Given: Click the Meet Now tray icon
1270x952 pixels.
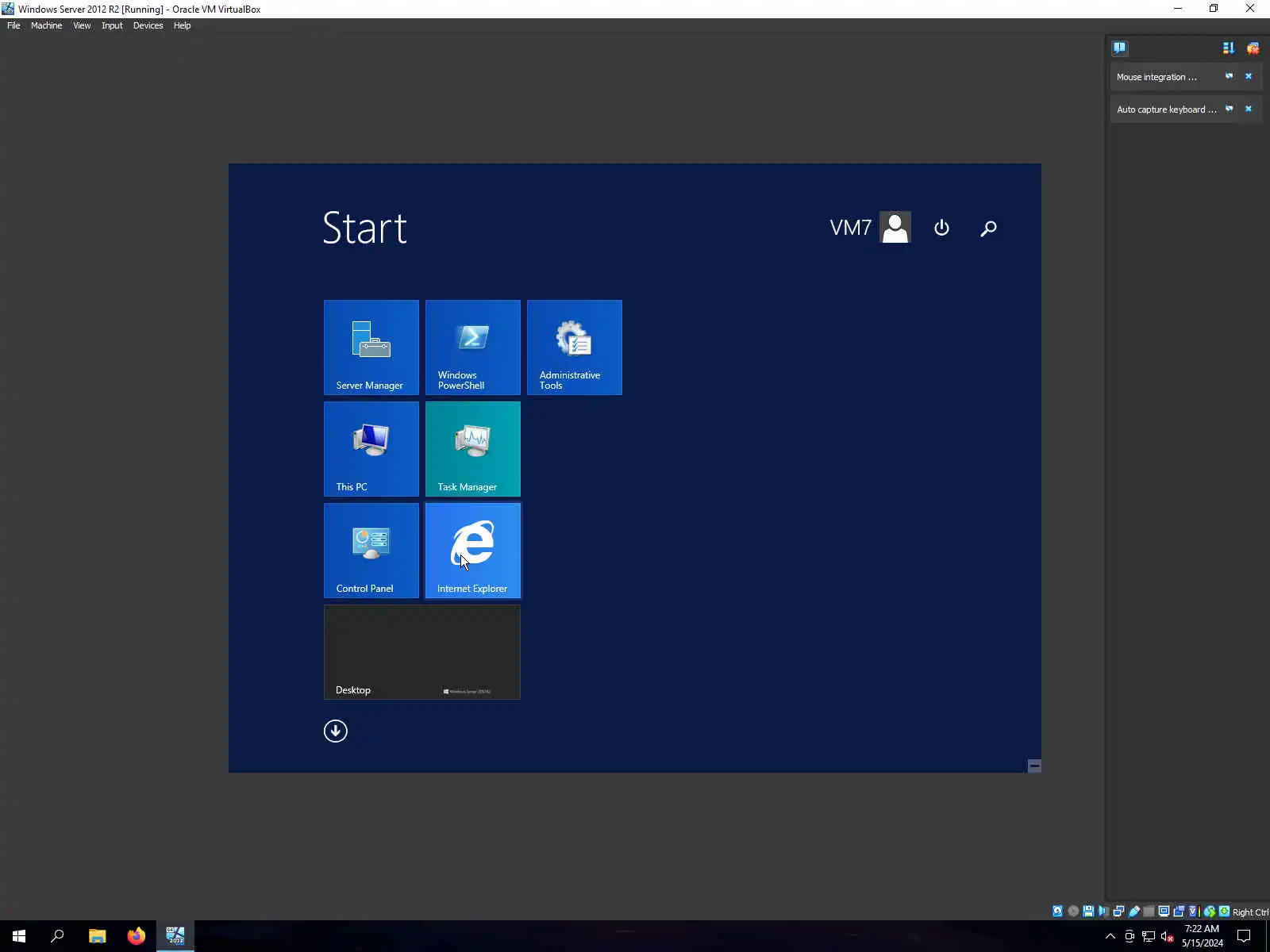Looking at the screenshot, I should [x=1130, y=936].
